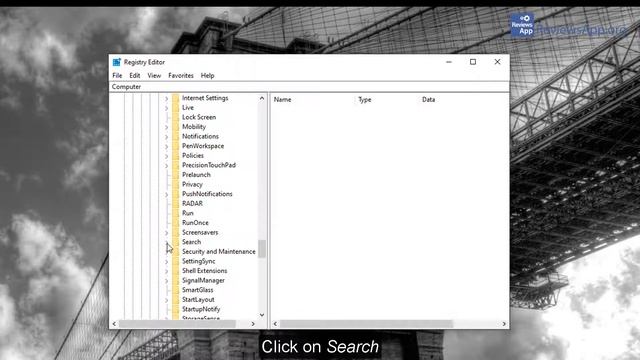Click the tree pane scroll down arrow
Image resolution: width=640 pixels, height=360 pixels.
262,315
